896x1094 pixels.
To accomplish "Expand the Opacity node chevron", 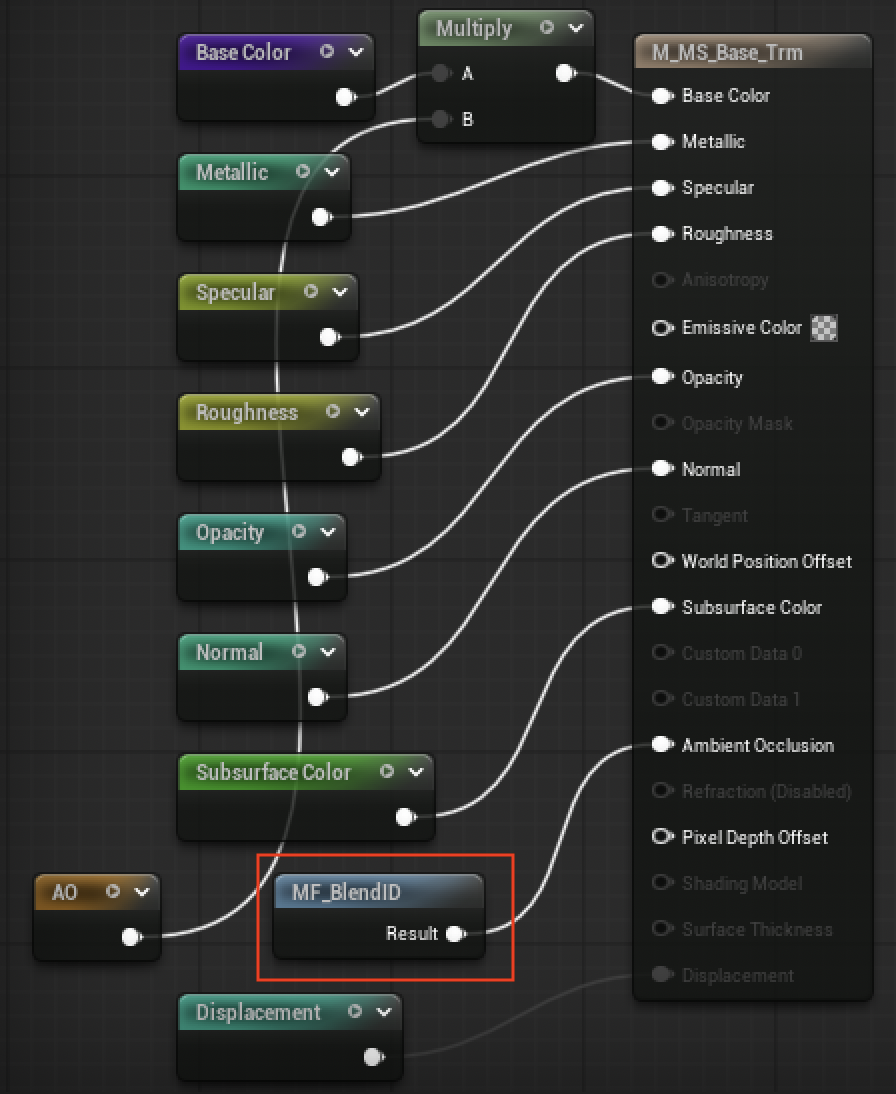I will [x=329, y=532].
